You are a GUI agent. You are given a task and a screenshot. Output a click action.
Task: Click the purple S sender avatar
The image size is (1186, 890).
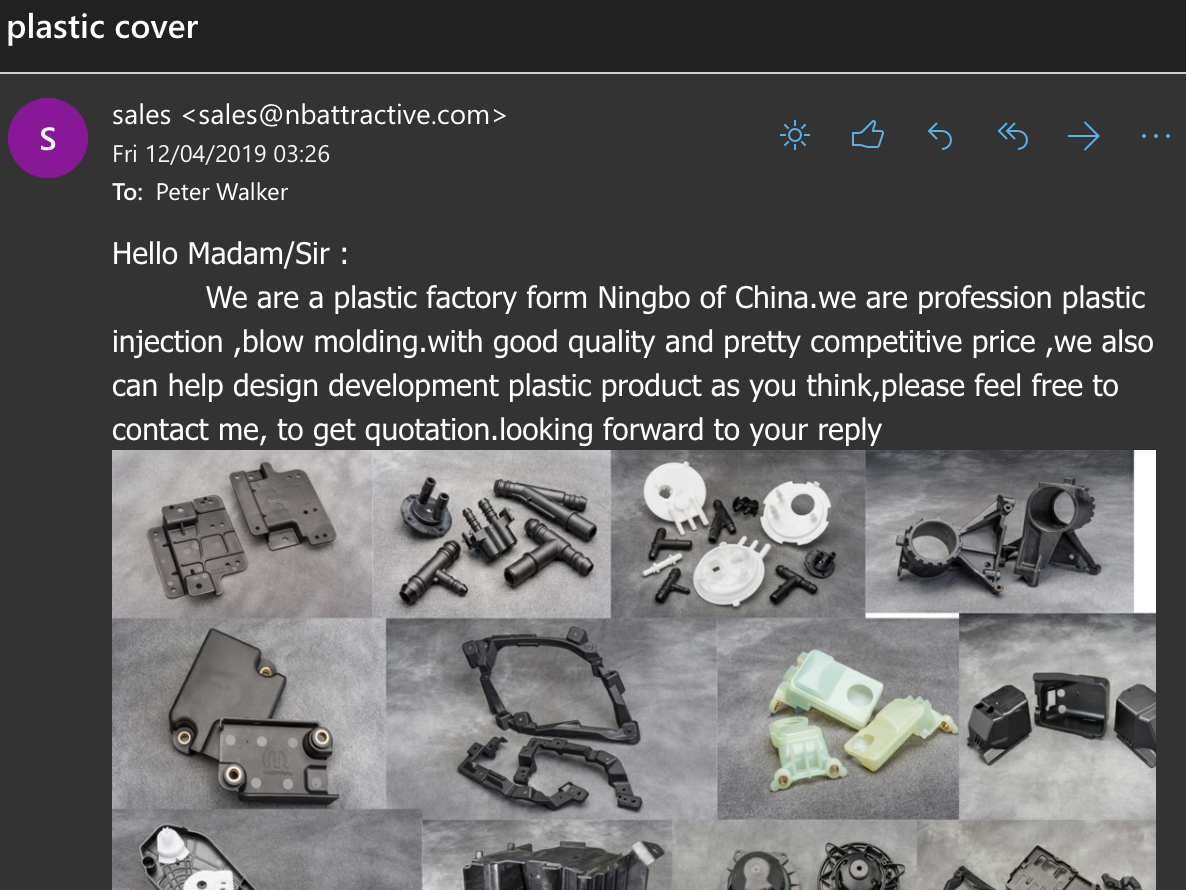(x=48, y=138)
